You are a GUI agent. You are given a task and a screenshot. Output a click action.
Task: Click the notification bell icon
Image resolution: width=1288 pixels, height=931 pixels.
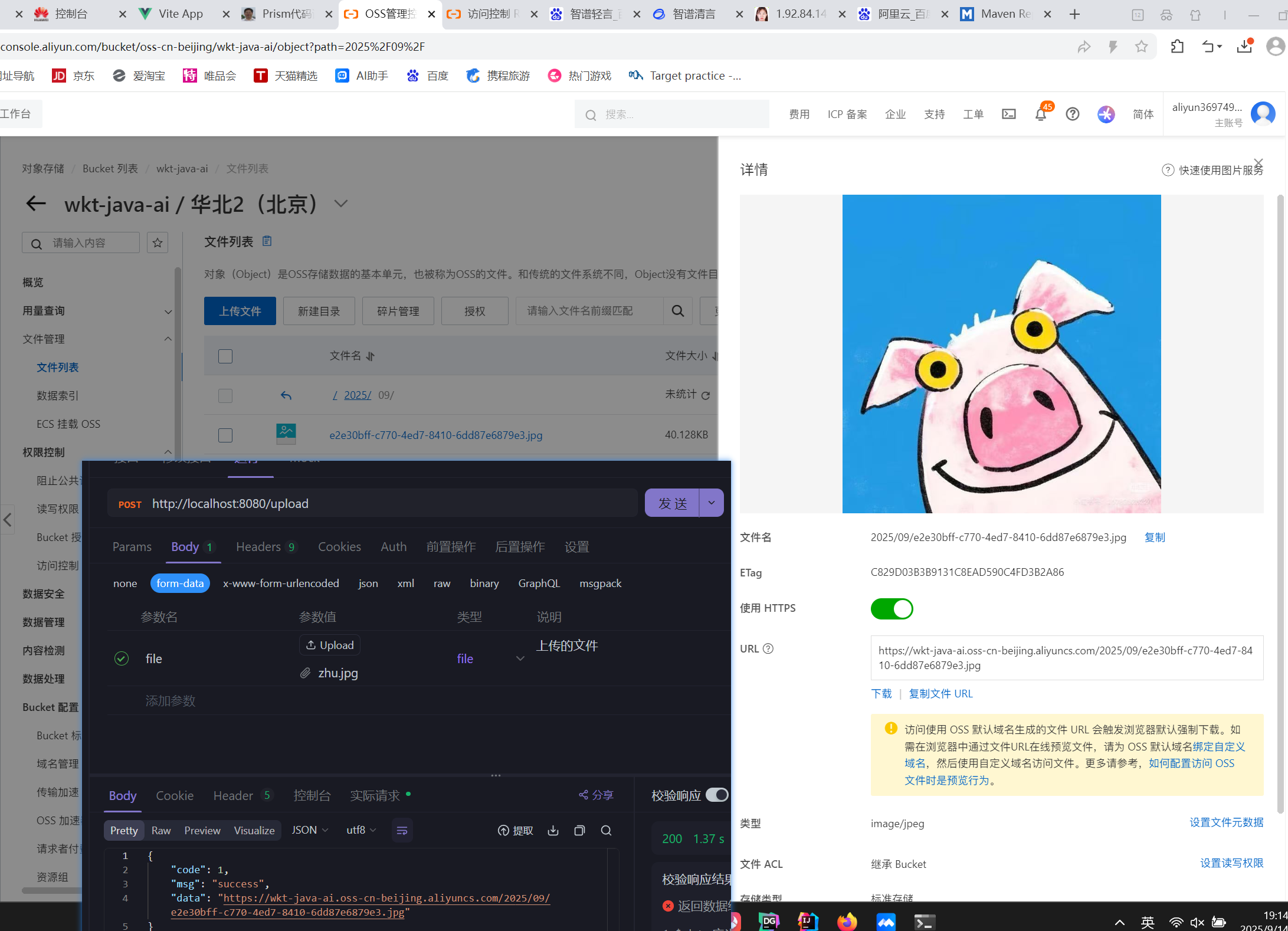tap(1040, 114)
